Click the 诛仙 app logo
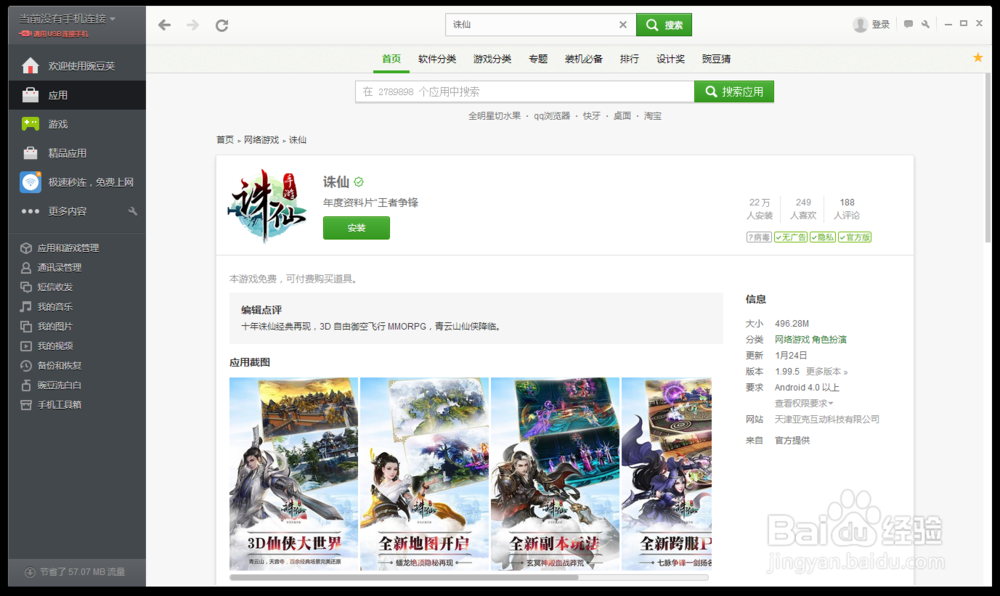Screen dimensions: 1000x596 [x=267, y=206]
